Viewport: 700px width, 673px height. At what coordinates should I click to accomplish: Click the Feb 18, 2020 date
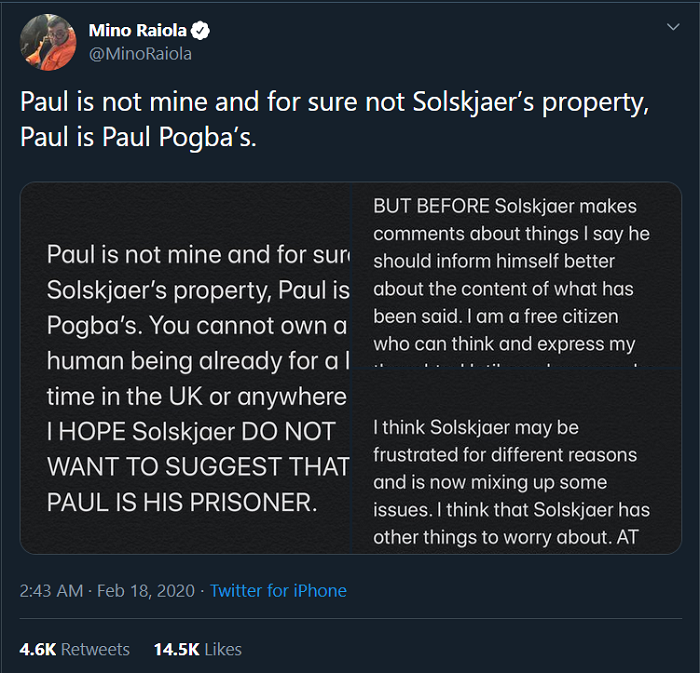point(149,591)
